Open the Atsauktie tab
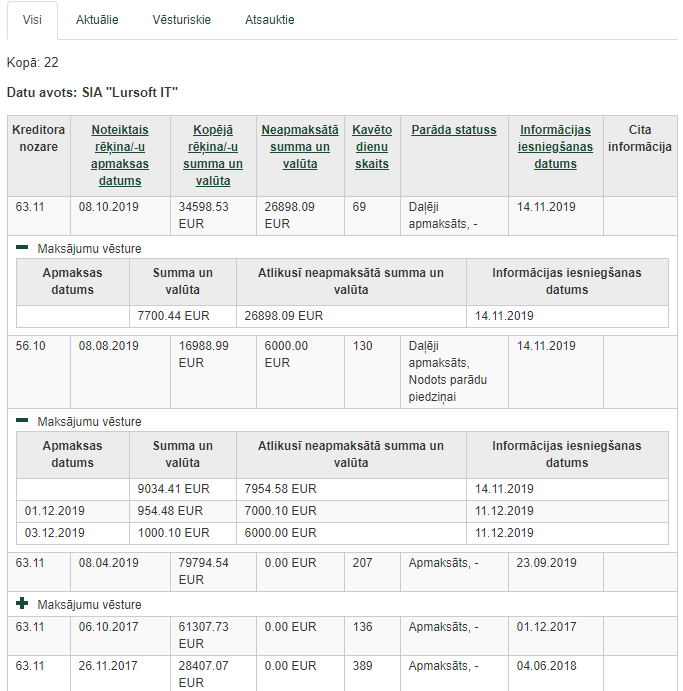 [x=269, y=20]
